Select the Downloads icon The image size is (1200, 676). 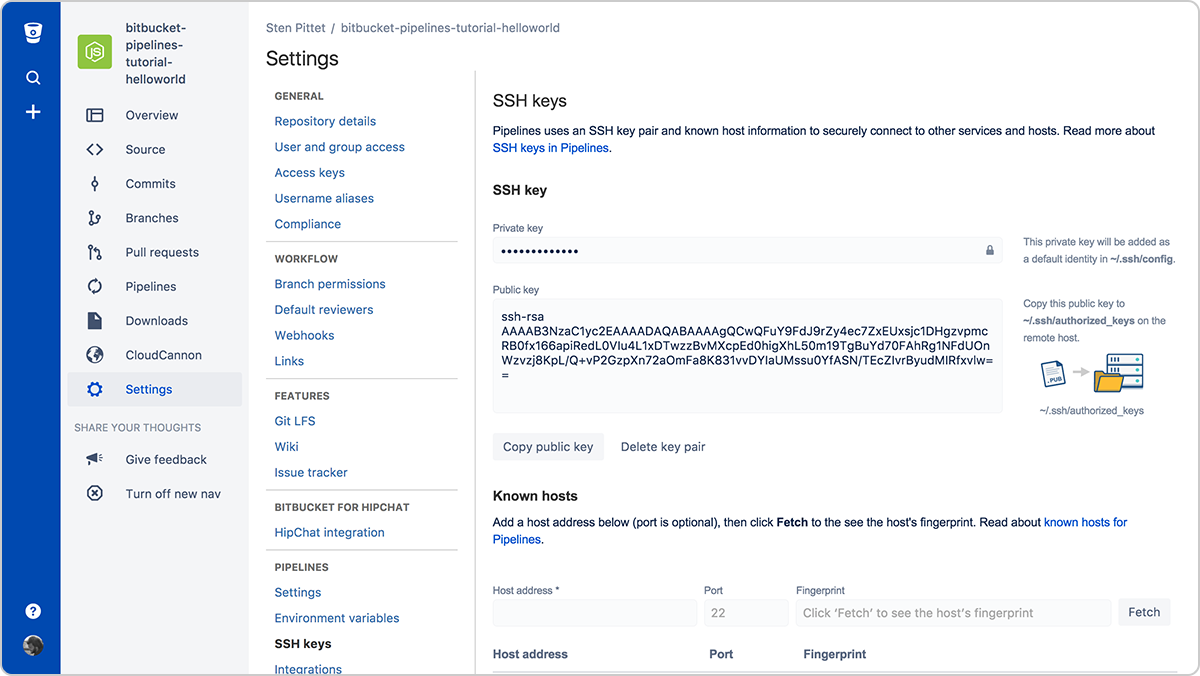click(94, 320)
